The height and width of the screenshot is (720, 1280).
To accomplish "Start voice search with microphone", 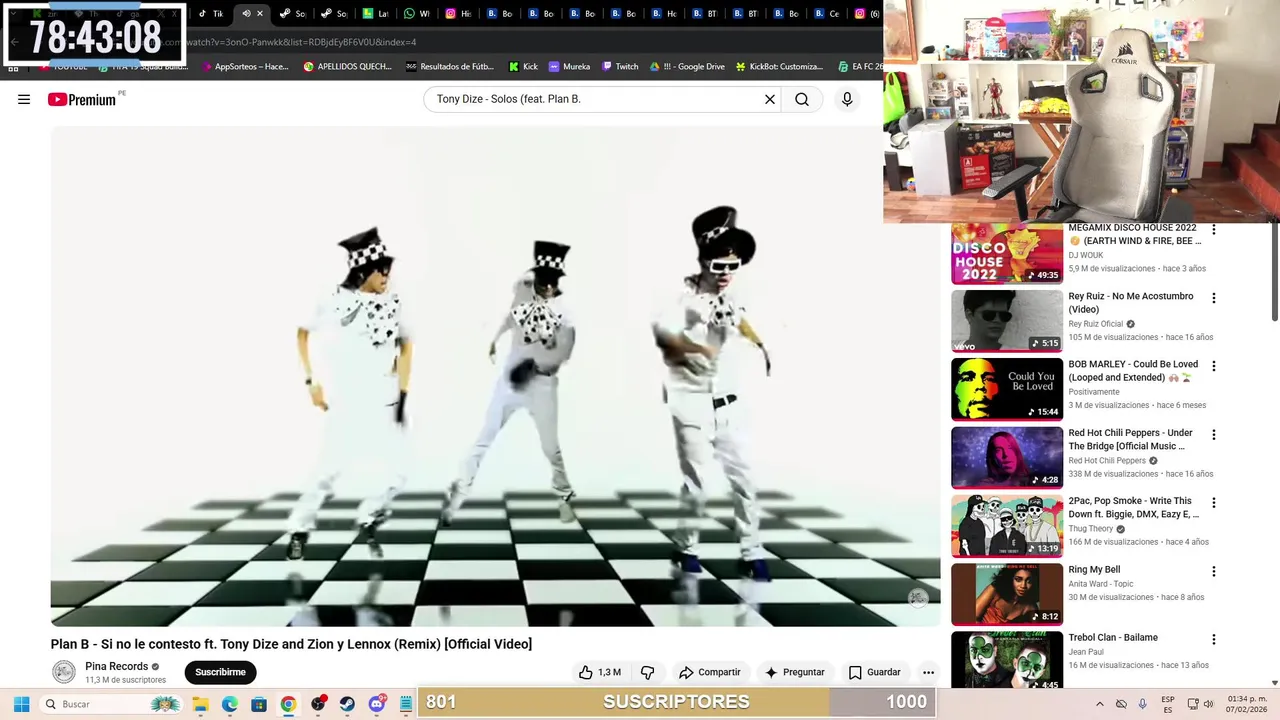I will [x=847, y=99].
